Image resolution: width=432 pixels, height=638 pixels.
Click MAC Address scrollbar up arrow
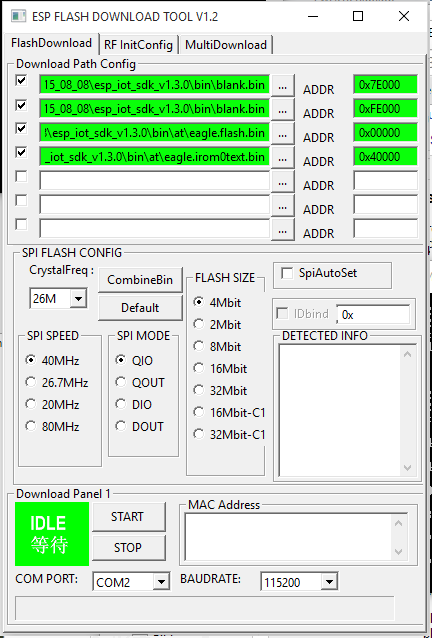point(399,524)
